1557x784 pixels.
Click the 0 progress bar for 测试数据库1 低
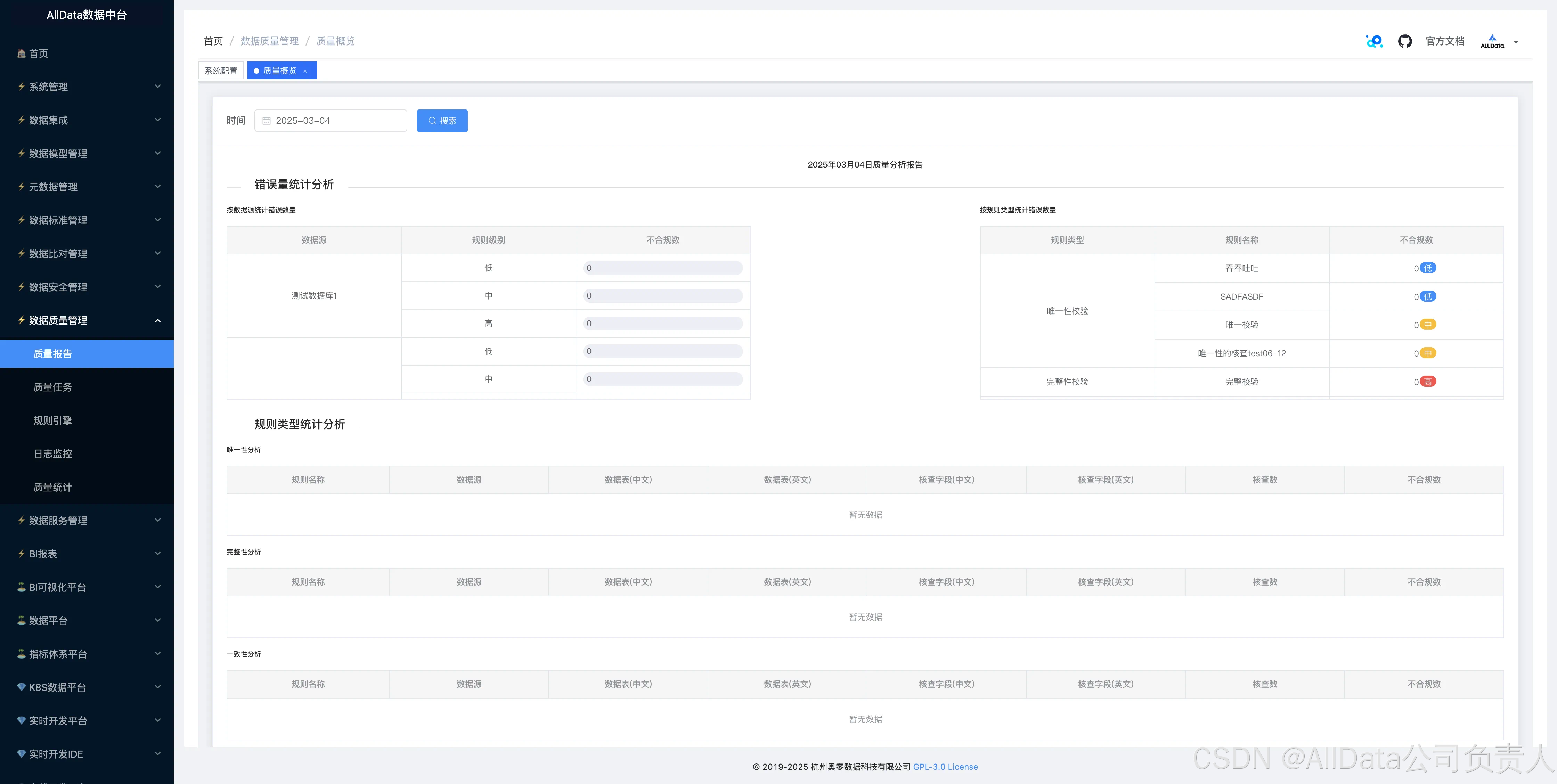(x=662, y=268)
